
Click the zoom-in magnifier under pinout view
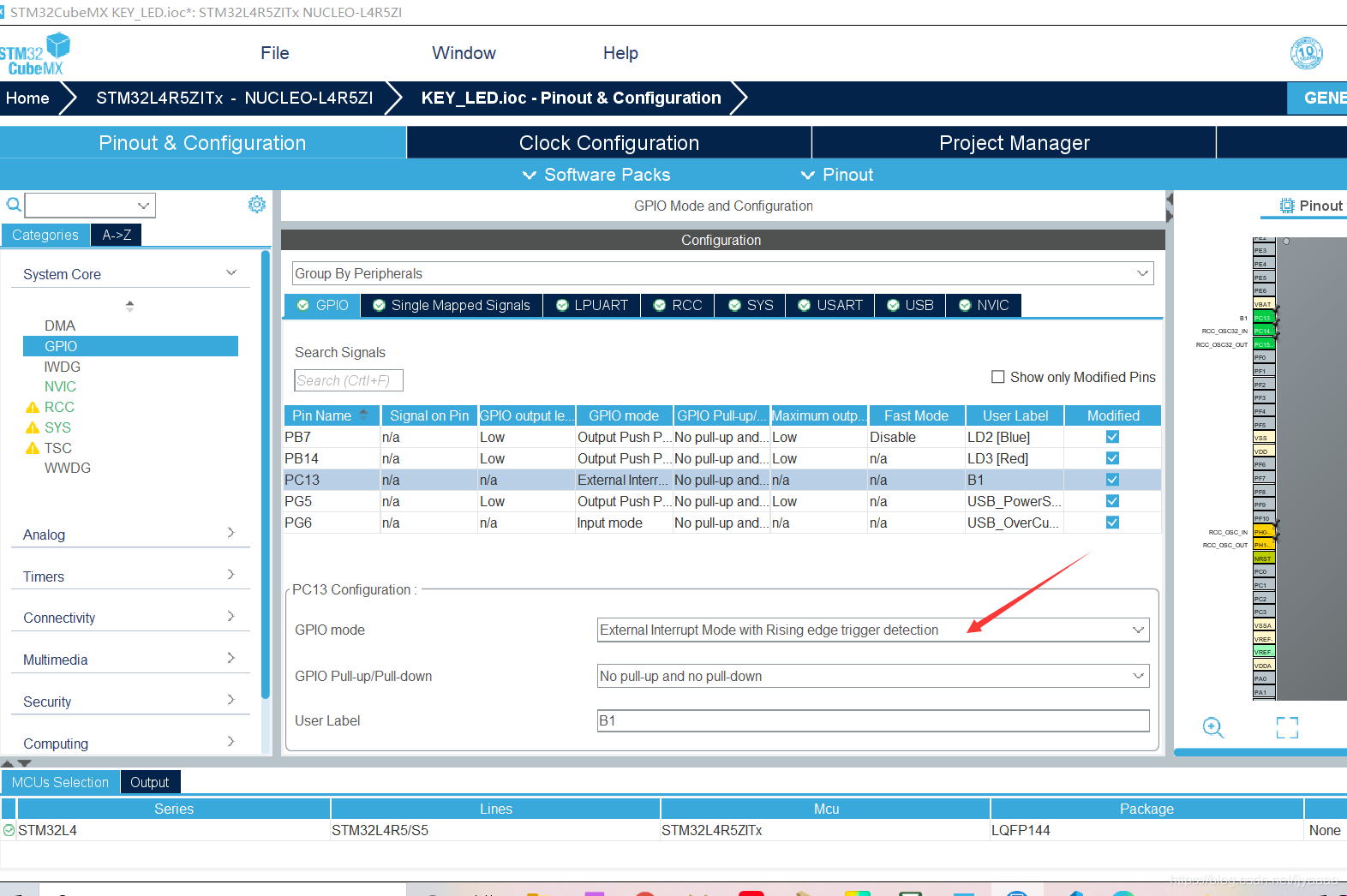tap(1213, 727)
